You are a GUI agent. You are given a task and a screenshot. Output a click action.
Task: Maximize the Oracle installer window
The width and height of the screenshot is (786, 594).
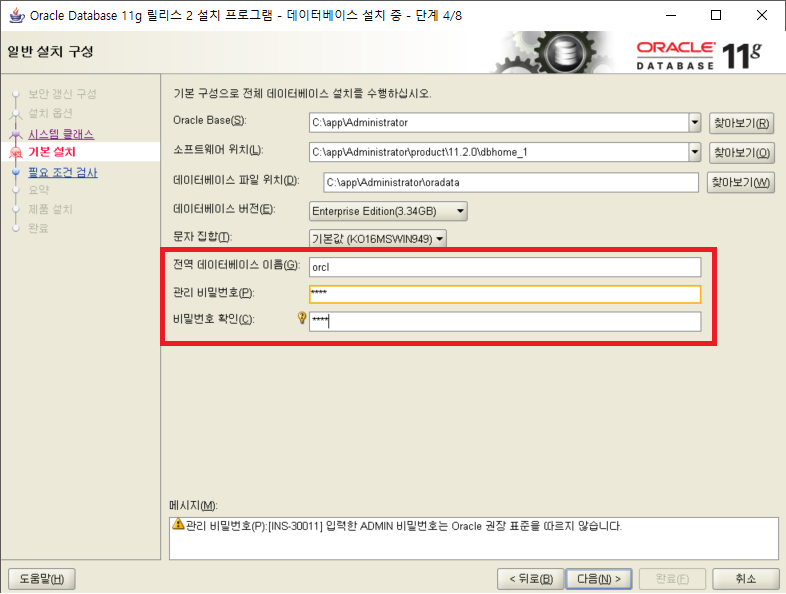pyautogui.click(x=716, y=15)
